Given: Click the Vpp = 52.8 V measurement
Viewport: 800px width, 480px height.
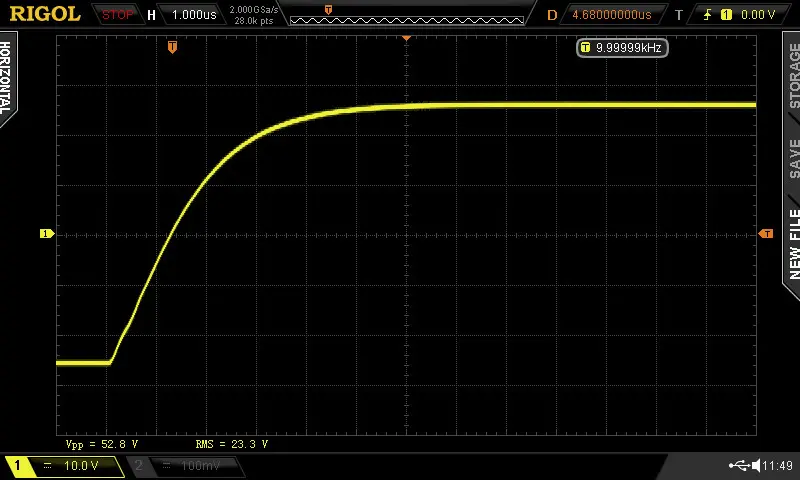Looking at the screenshot, I should 102,444.
